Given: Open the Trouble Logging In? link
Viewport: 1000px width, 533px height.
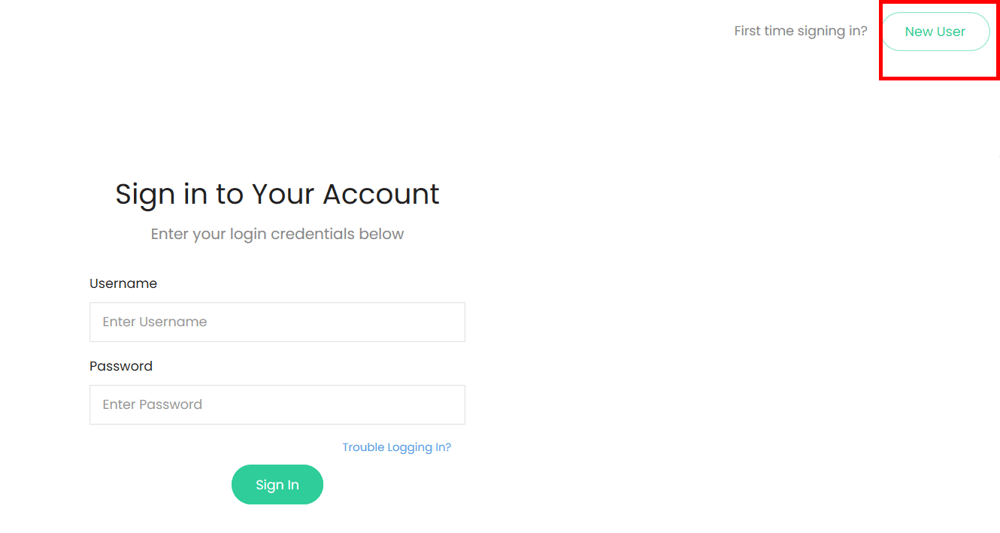Looking at the screenshot, I should pos(396,447).
